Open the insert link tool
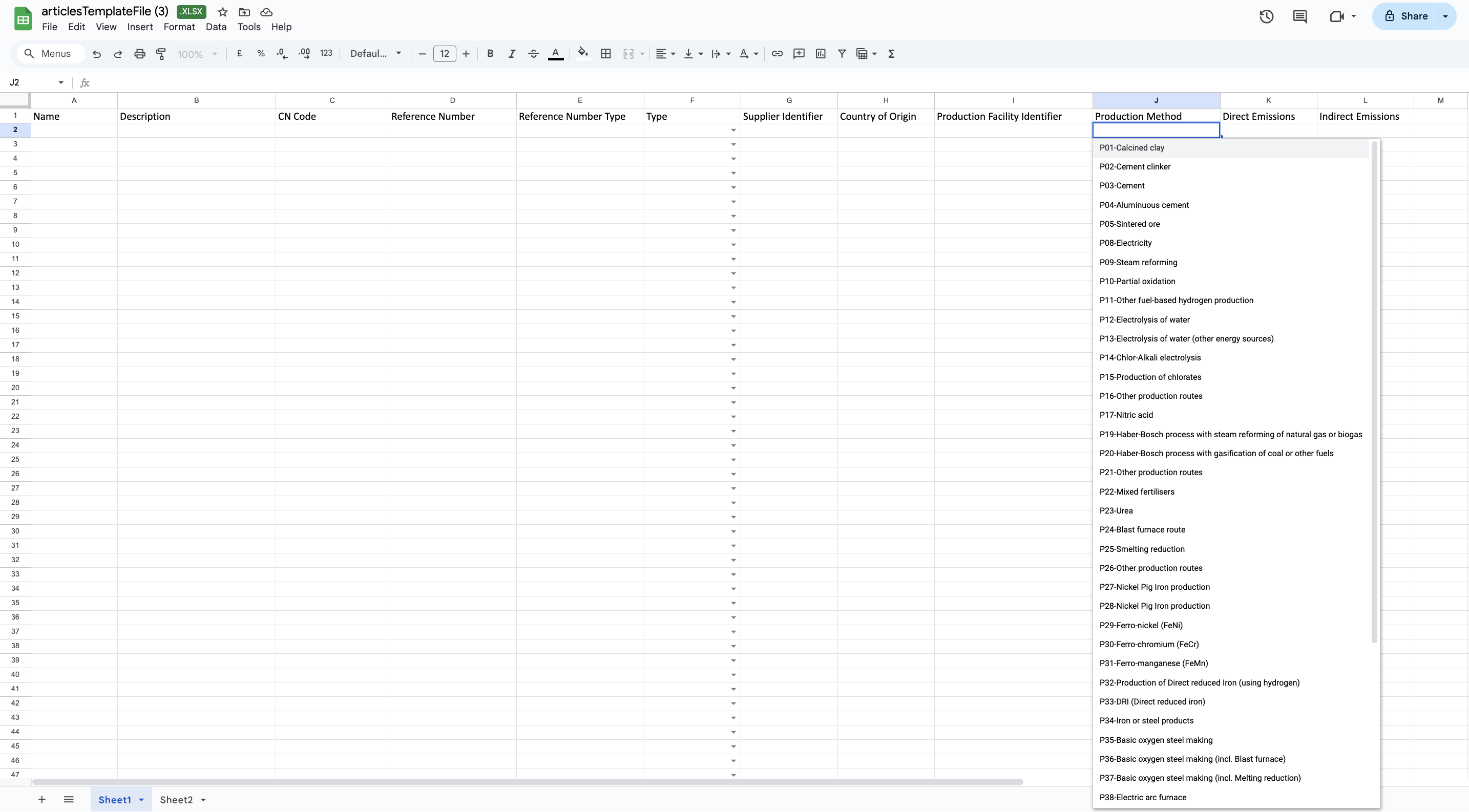The height and width of the screenshot is (812, 1469). click(x=777, y=54)
